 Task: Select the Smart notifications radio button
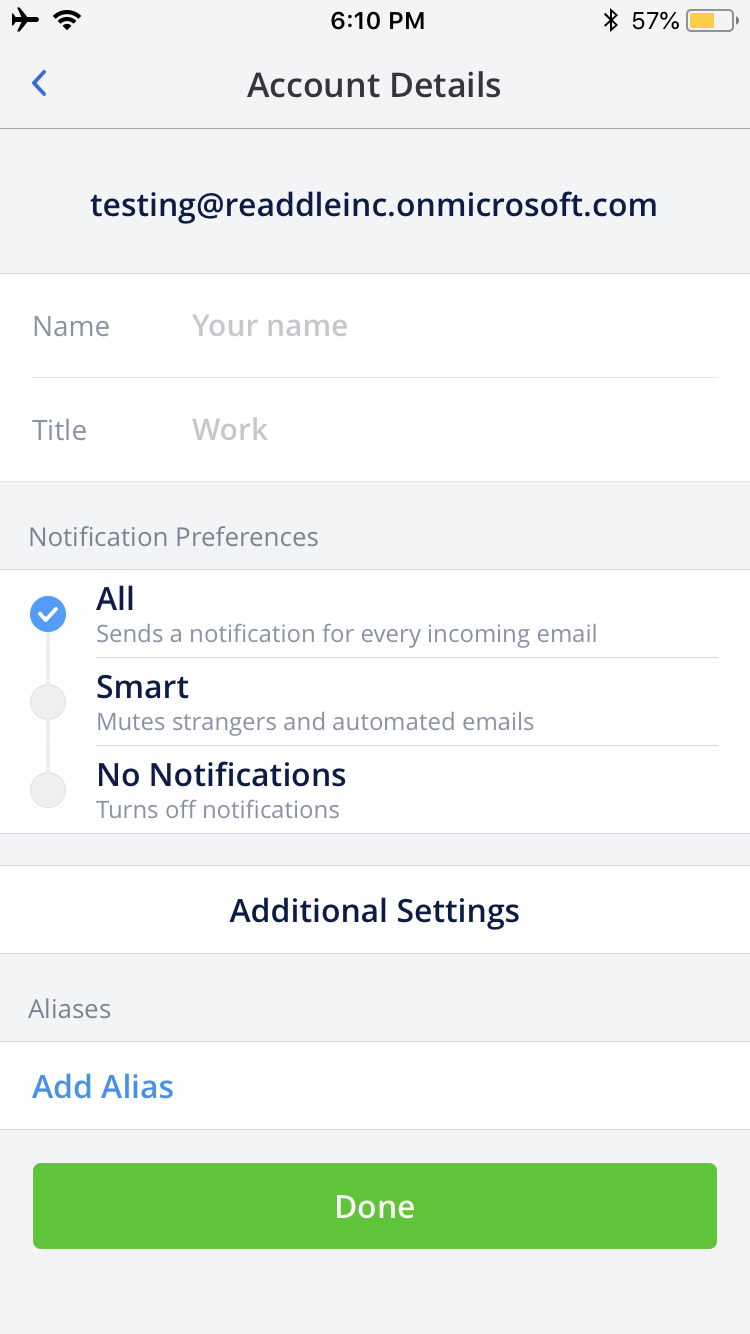click(48, 702)
